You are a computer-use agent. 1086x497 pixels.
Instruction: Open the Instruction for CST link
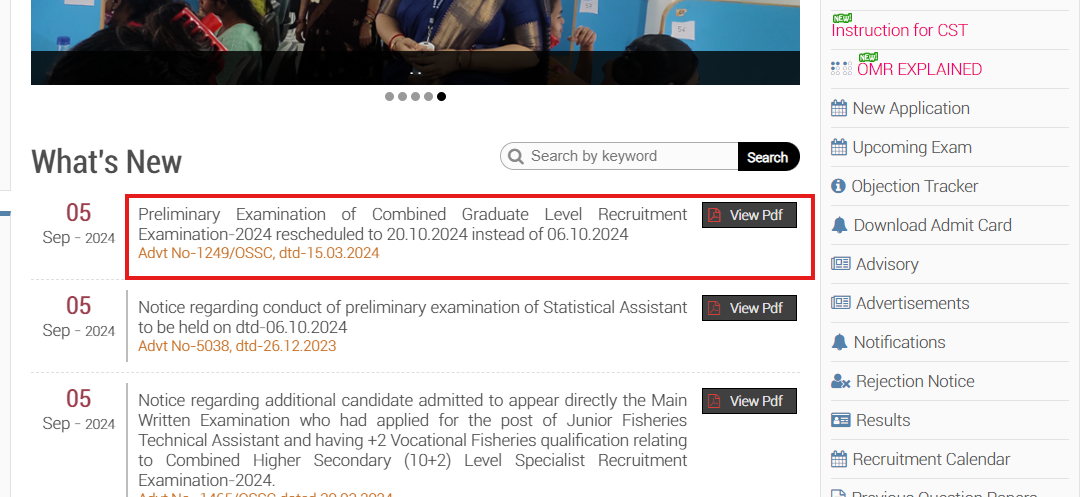pyautogui.click(x=899, y=30)
